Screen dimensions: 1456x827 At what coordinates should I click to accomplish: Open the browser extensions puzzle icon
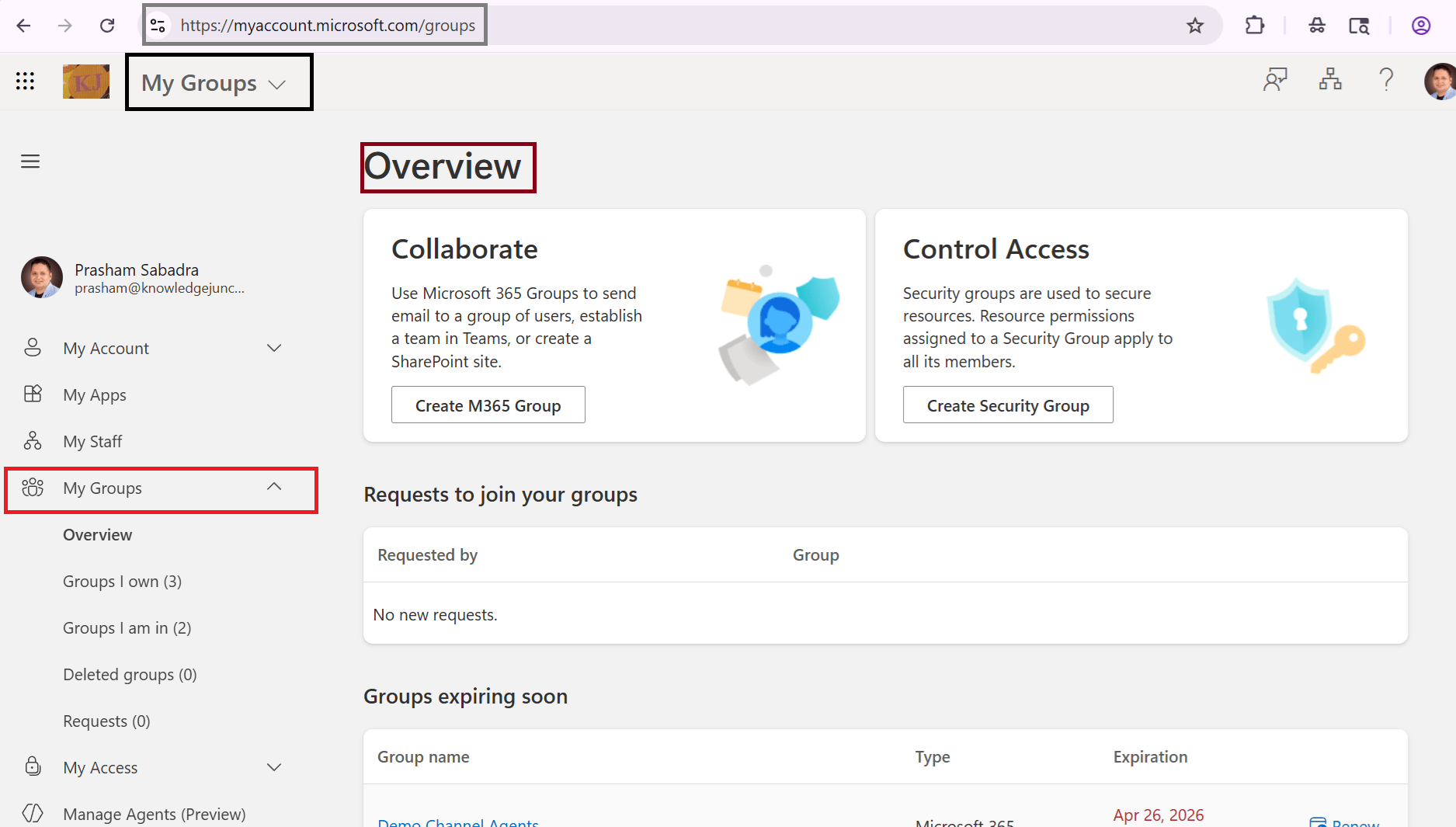click(x=1254, y=25)
